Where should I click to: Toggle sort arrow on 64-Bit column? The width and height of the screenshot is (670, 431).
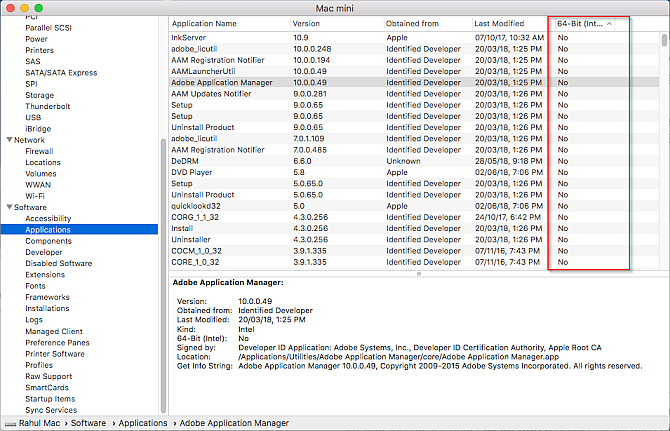622,23
